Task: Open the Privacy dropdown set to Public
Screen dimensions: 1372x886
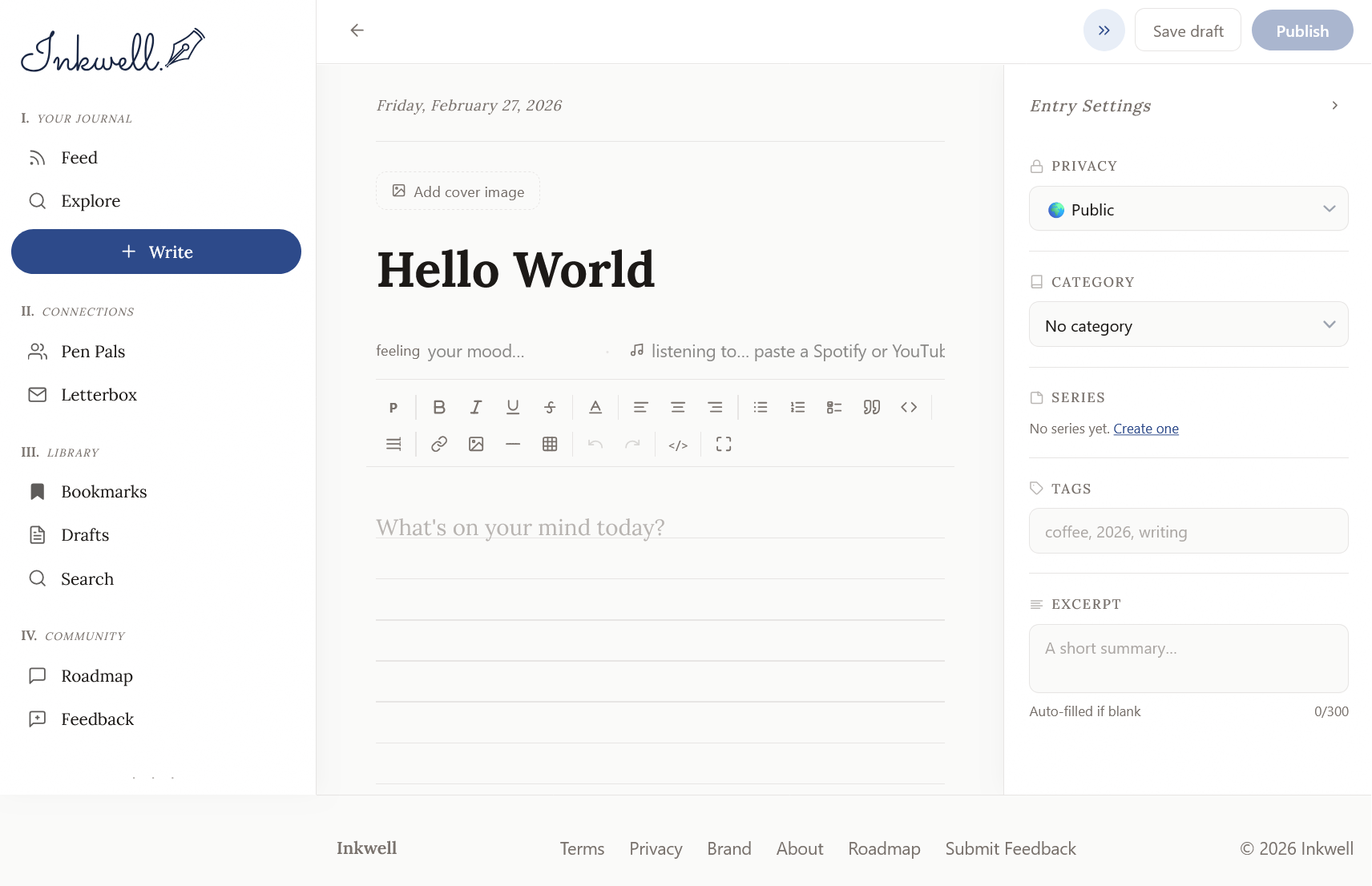Action: click(x=1188, y=209)
